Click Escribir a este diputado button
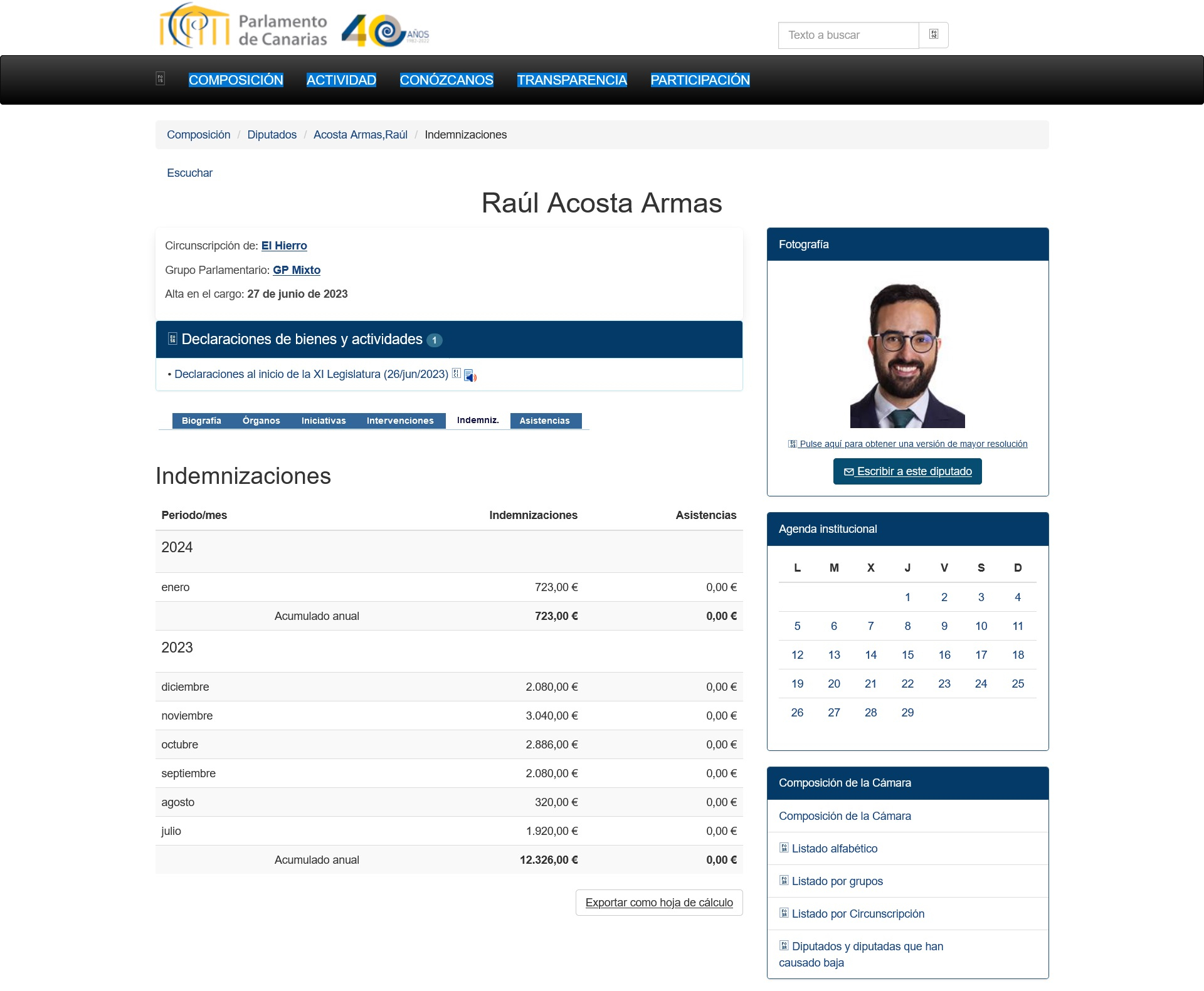 [907, 471]
